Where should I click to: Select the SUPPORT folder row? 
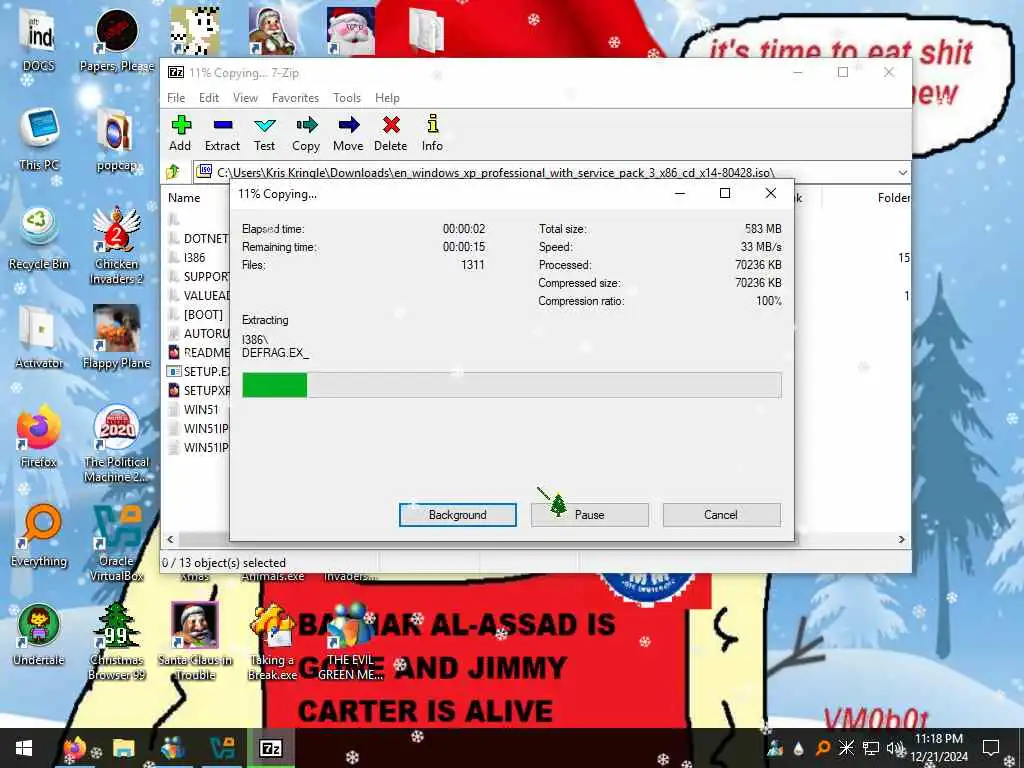[x=199, y=276]
